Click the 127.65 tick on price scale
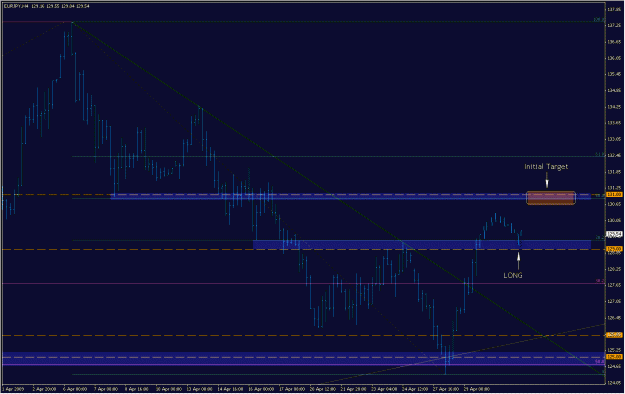 tap(615, 285)
